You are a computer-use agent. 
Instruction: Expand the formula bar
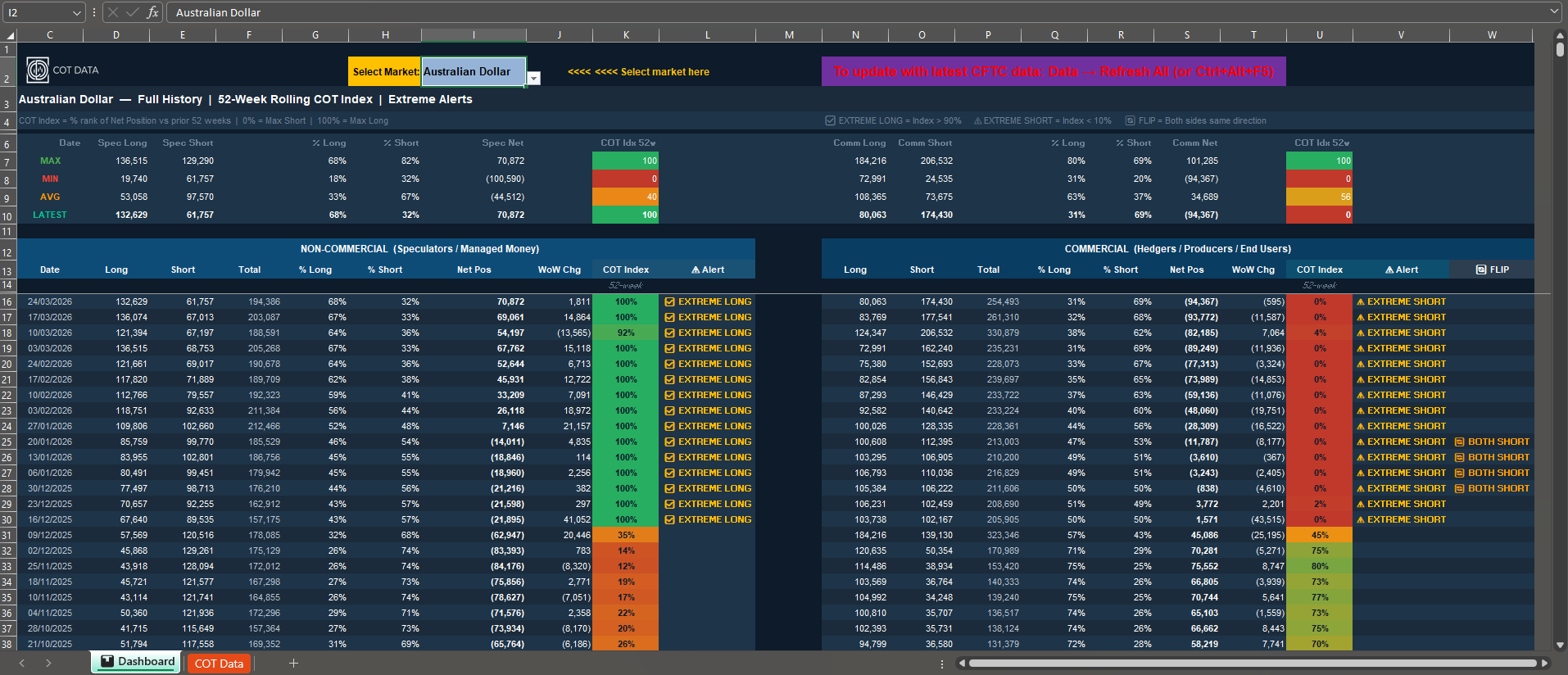click(1554, 12)
